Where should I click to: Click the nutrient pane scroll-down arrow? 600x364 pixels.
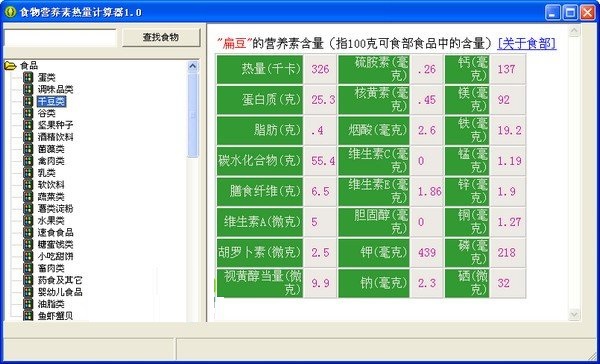pyautogui.click(x=574, y=315)
